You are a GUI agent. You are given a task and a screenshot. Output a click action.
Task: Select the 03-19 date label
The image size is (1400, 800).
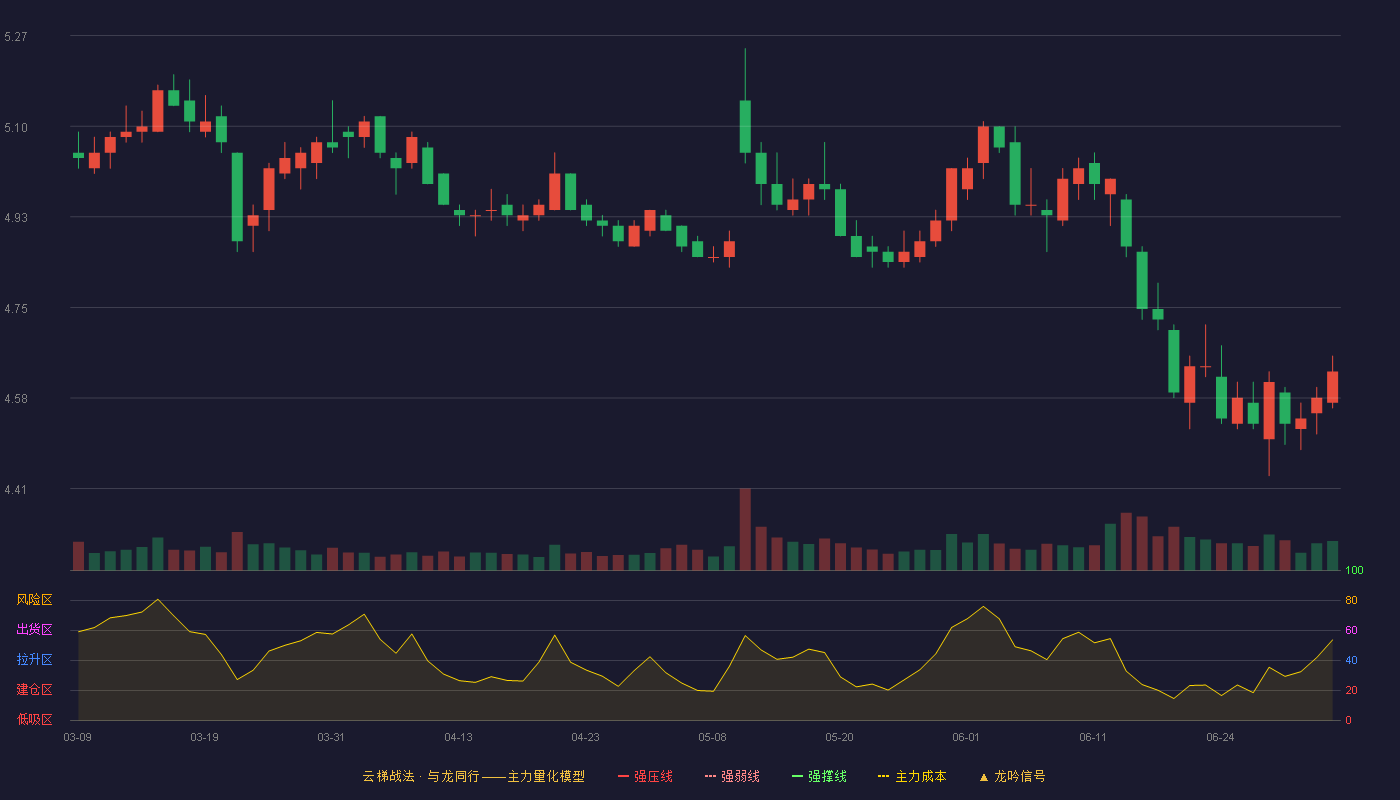[x=205, y=737]
